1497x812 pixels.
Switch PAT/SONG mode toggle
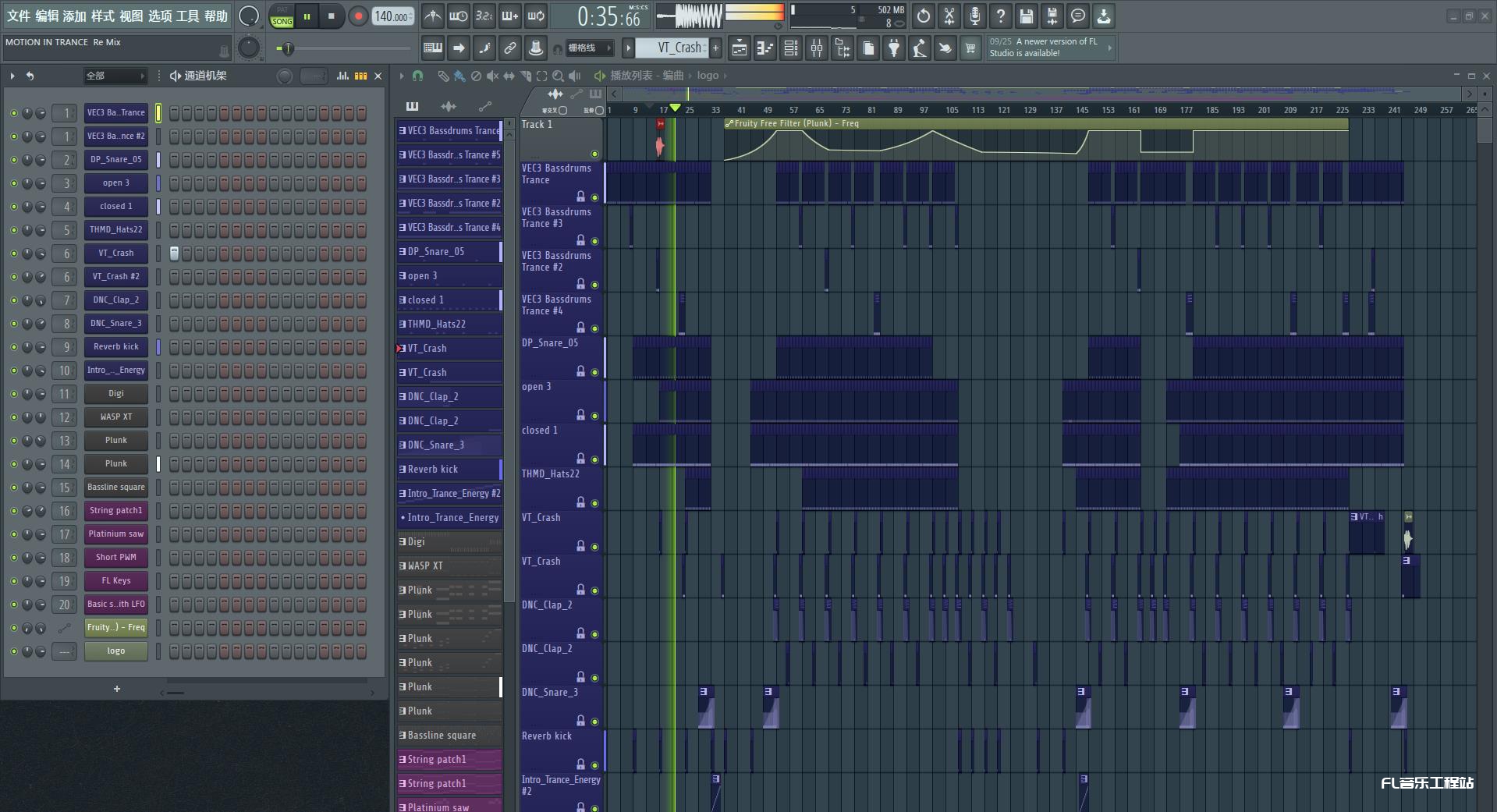[282, 16]
